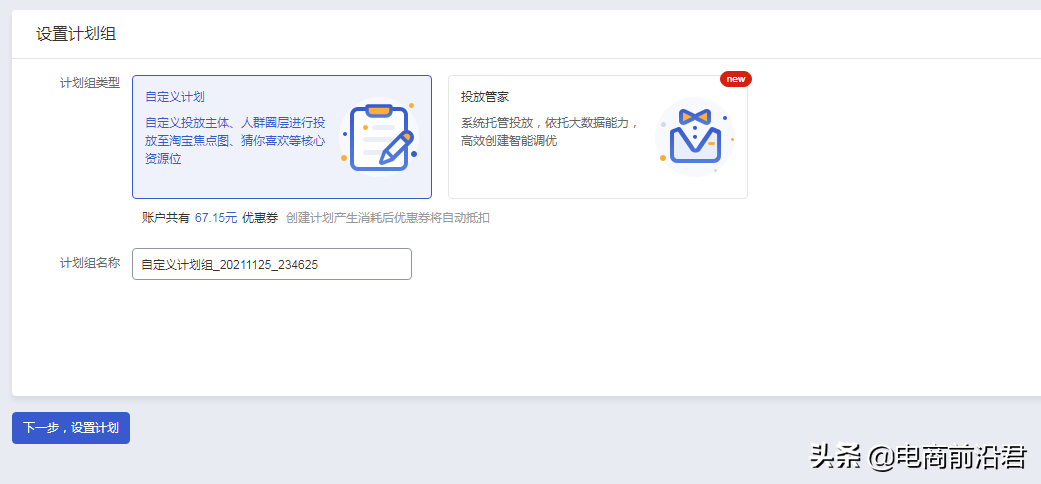The image size is (1041, 484).
Task: Click the clipboard pencil icon in 自定义计划
Action: pos(379,137)
